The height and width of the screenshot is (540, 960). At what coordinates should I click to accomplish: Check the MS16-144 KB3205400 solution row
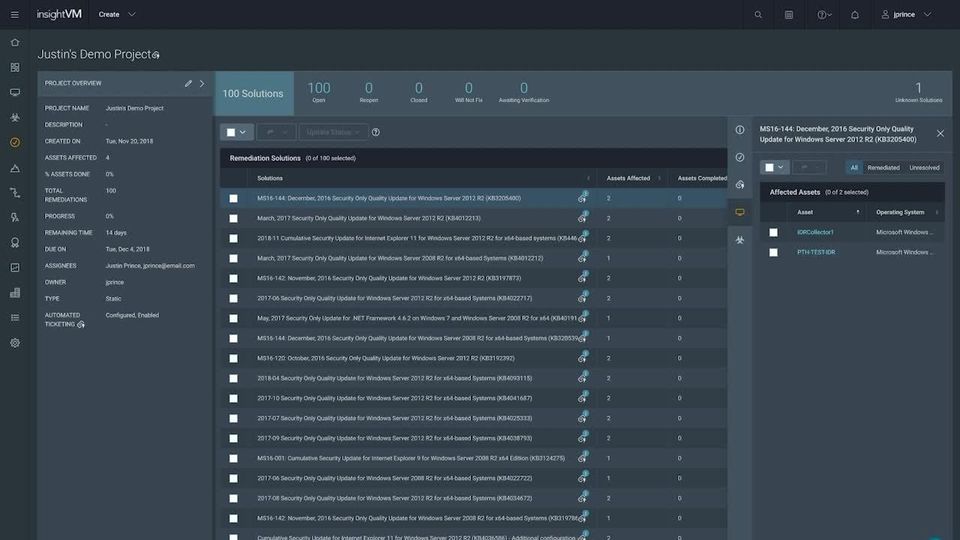pyautogui.click(x=233, y=198)
